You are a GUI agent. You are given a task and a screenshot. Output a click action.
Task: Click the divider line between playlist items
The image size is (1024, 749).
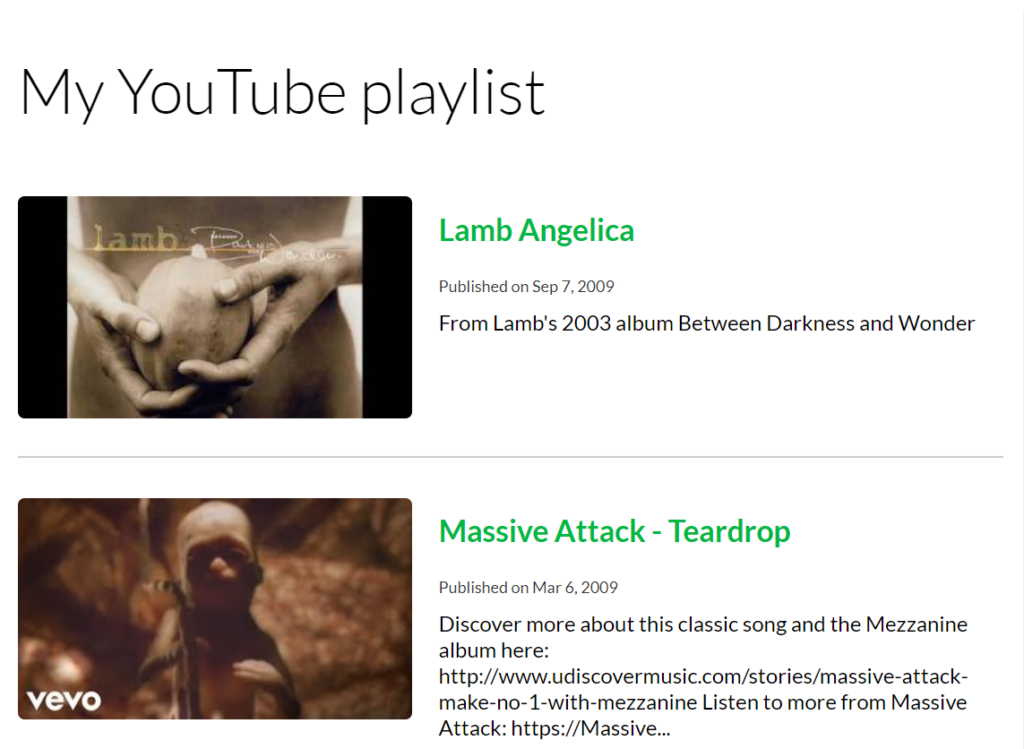(511, 457)
